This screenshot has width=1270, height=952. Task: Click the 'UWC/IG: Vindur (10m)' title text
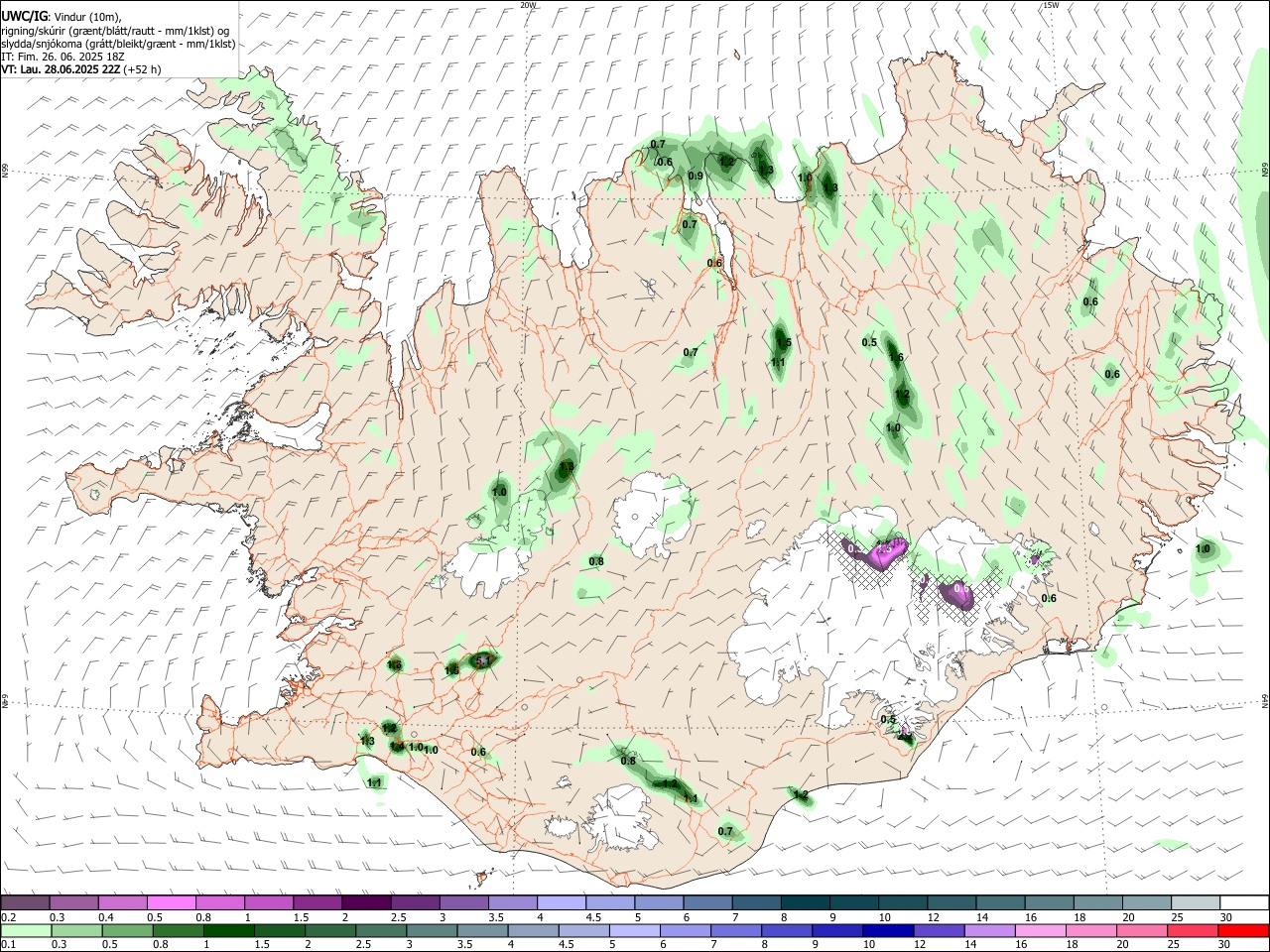61,16
